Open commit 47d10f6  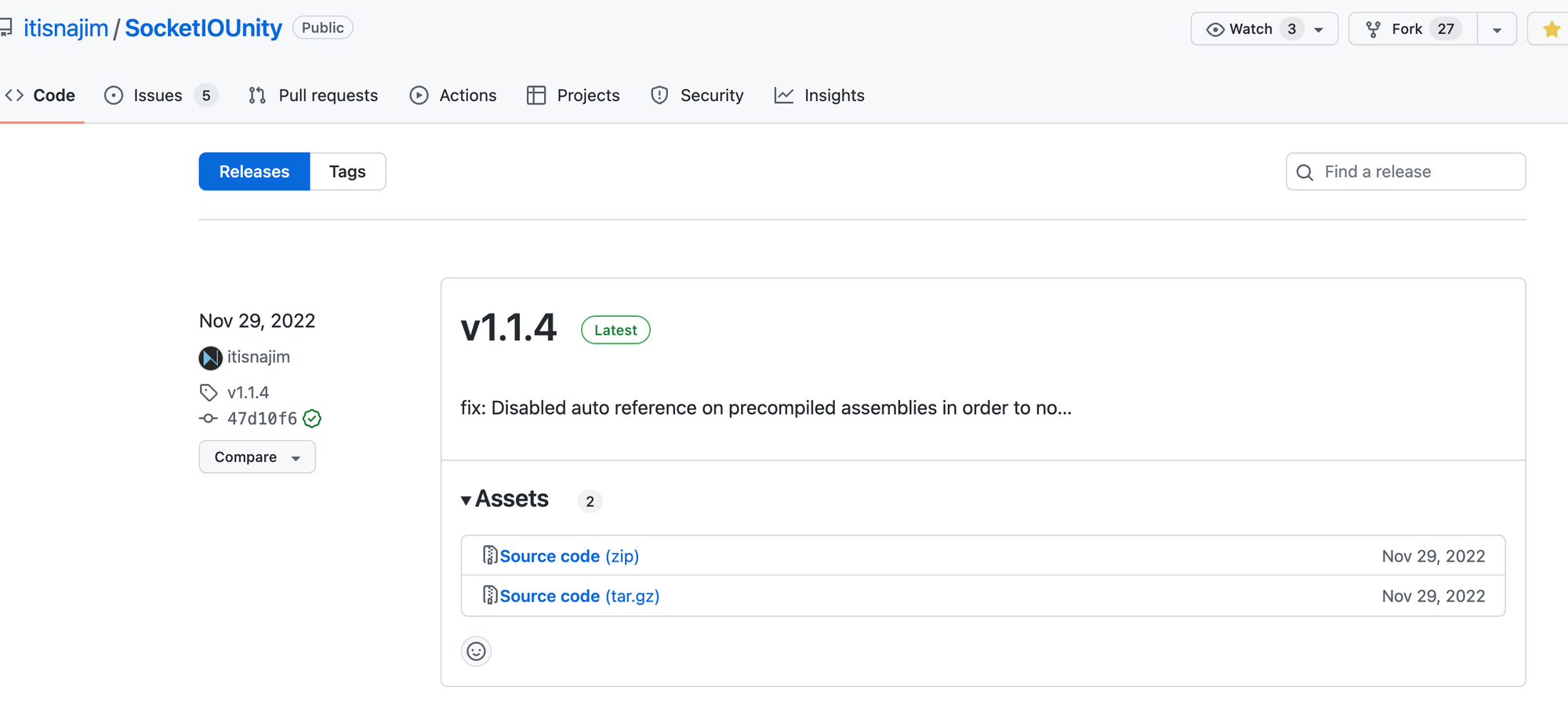click(x=262, y=419)
